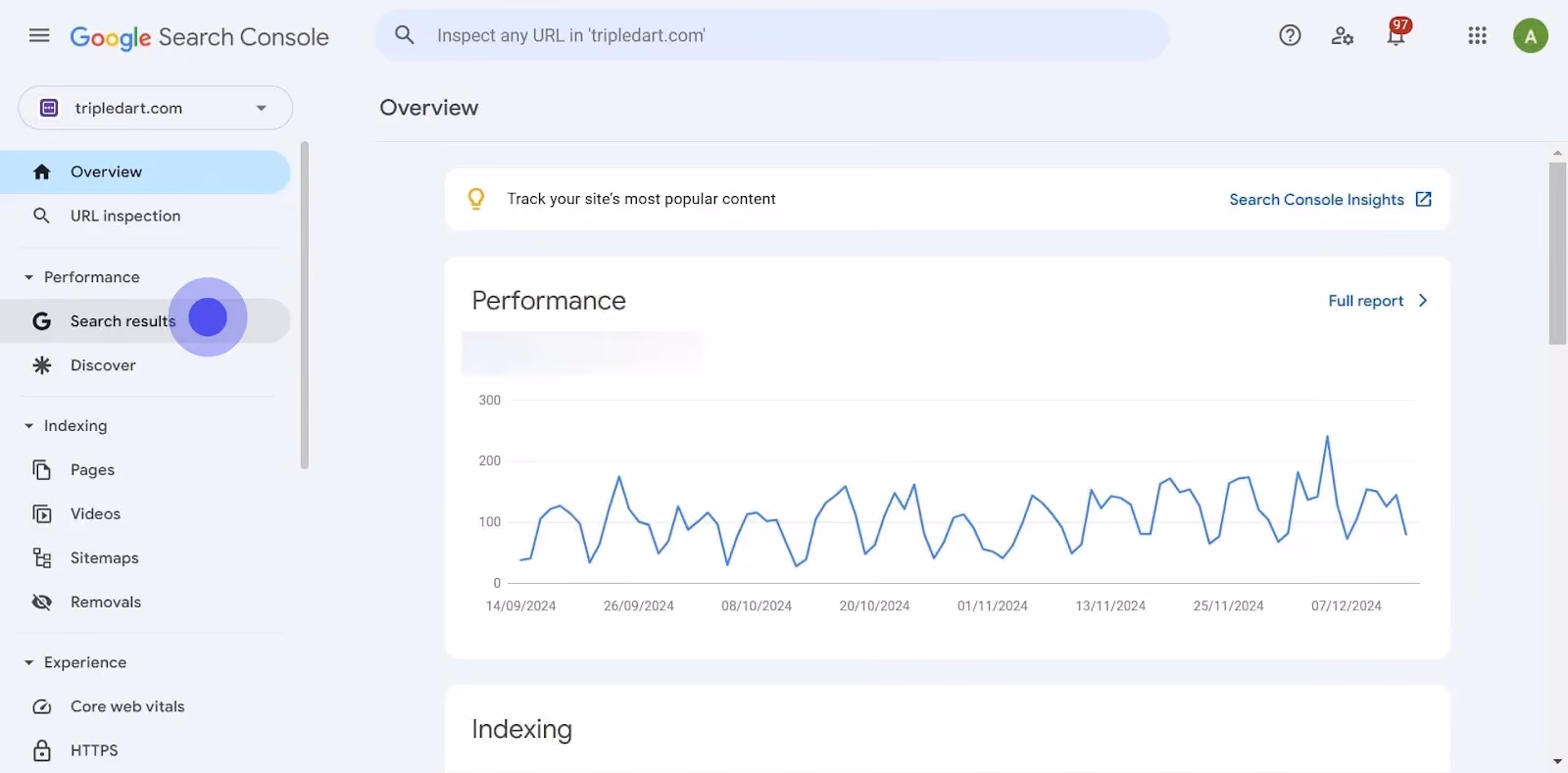Collapse the Indexing section

(x=28, y=426)
